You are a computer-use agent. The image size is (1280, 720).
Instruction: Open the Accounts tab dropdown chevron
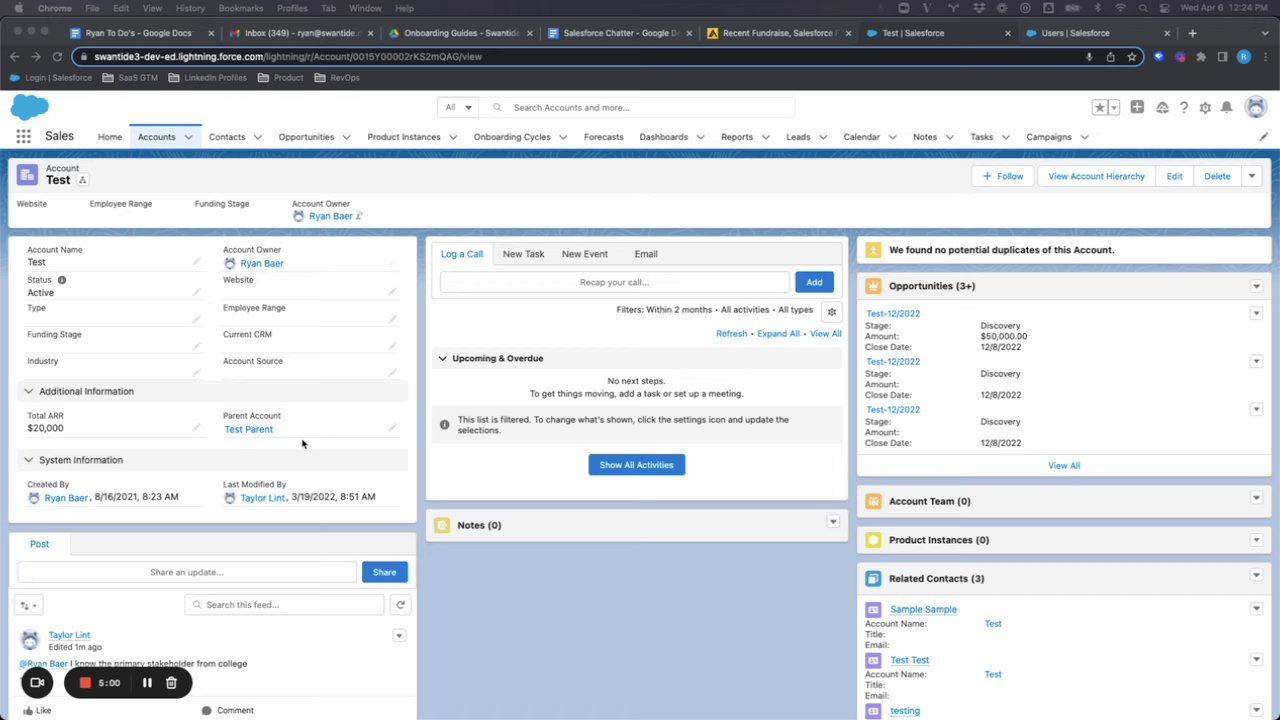pos(188,137)
